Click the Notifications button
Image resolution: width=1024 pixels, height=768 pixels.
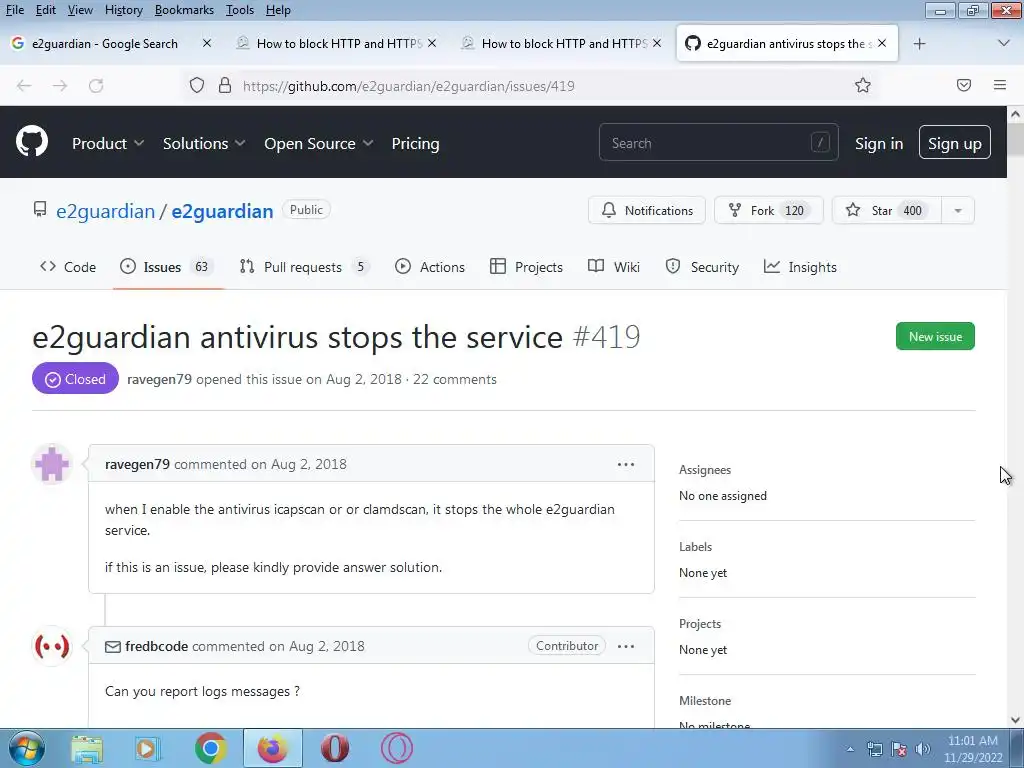(x=647, y=210)
